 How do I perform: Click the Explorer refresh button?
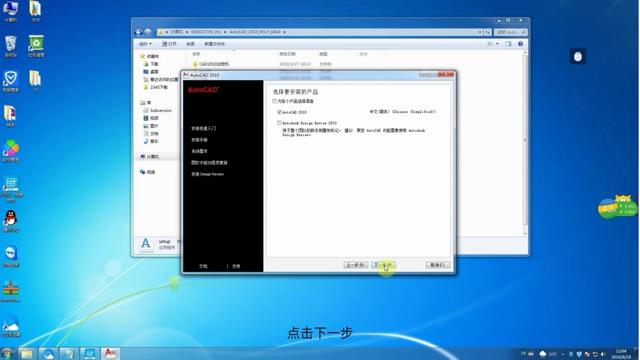(x=487, y=32)
